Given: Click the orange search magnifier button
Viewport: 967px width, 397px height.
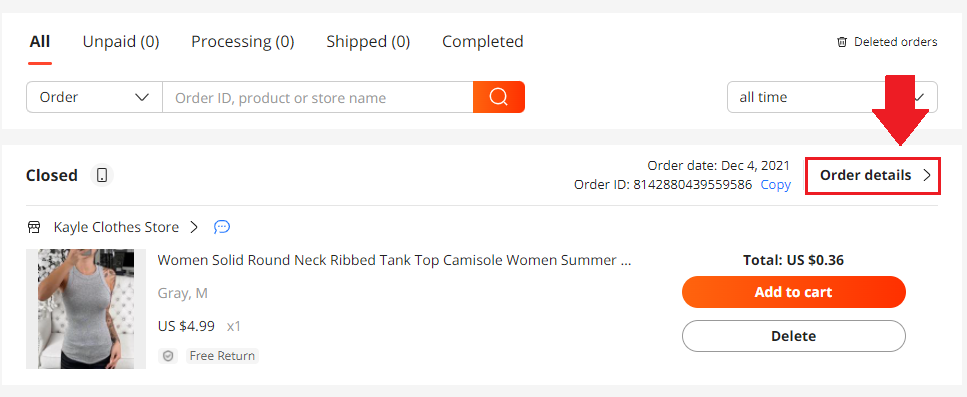Looking at the screenshot, I should [x=498, y=97].
